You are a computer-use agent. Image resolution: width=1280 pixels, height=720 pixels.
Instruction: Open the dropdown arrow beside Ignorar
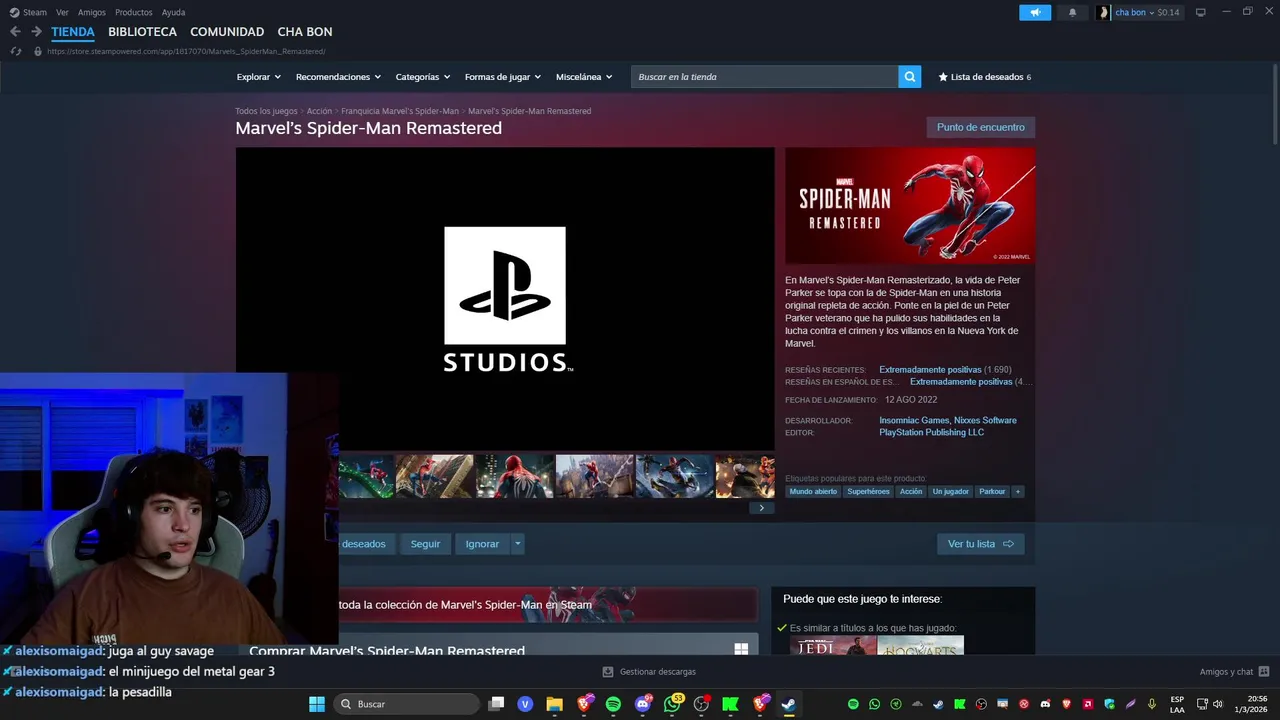517,544
